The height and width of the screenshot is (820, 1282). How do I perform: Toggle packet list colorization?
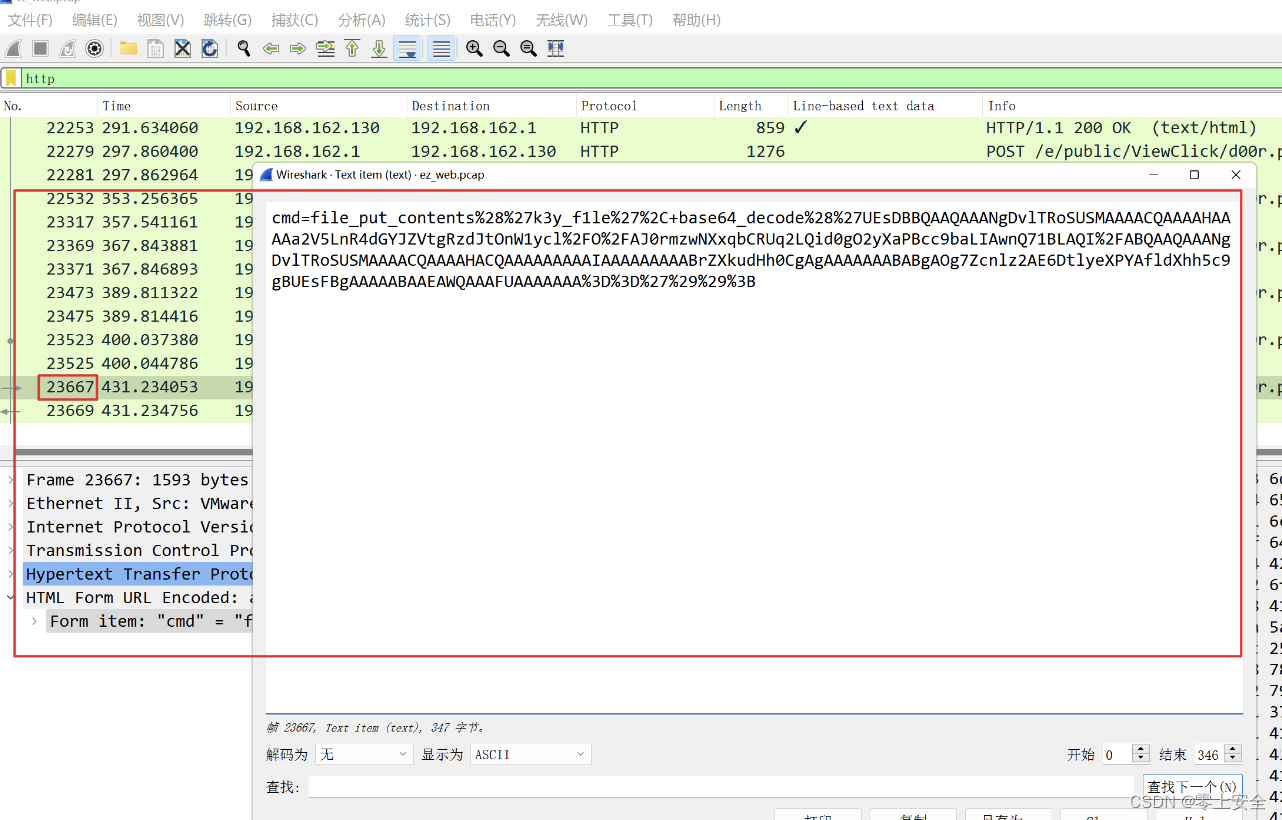(441, 48)
